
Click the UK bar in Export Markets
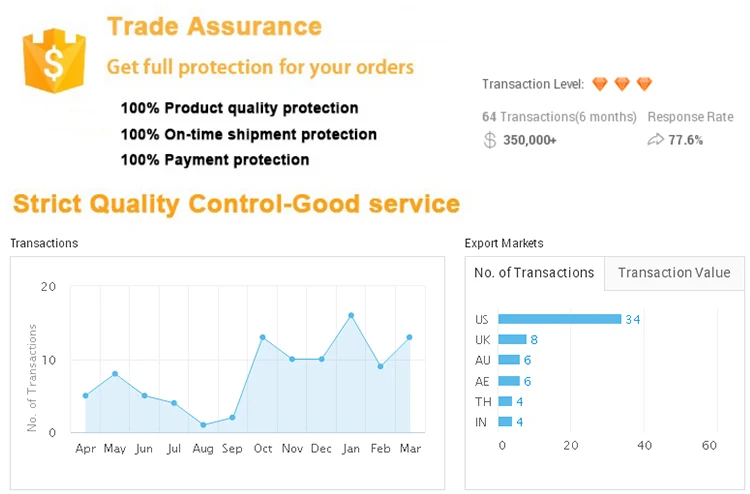point(512,340)
